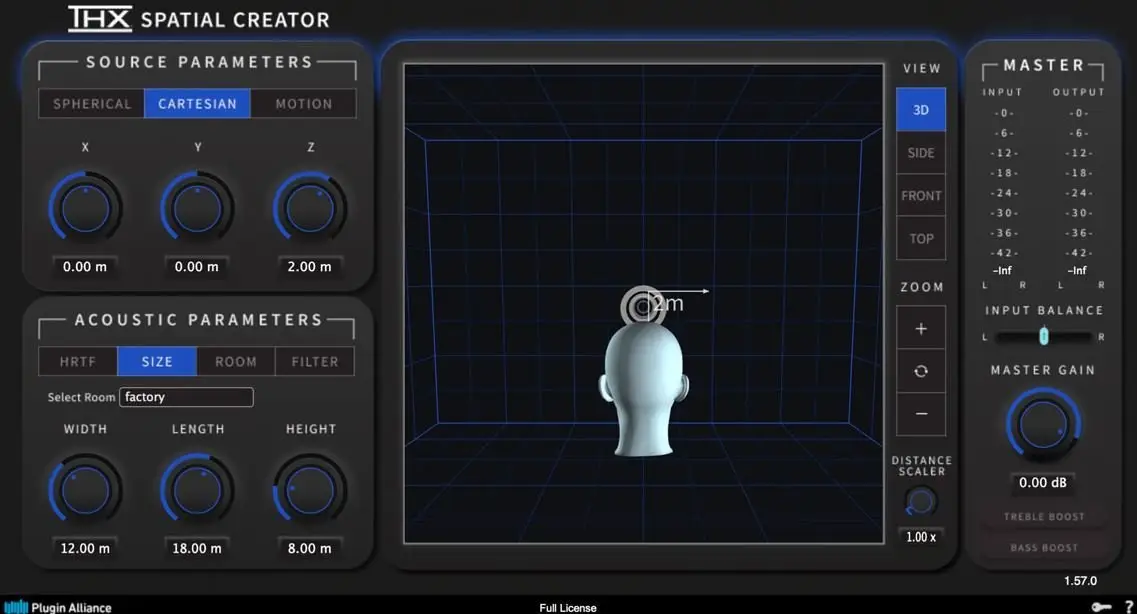1137x614 pixels.
Task: Open help question mark icon
Action: (x=1128, y=607)
